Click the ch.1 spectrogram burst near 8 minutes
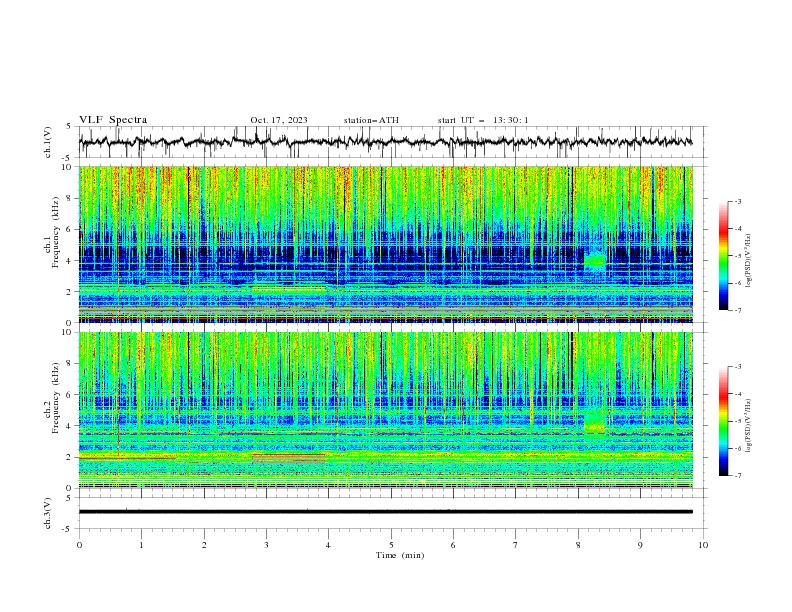The width and height of the screenshot is (792, 612). click(x=595, y=260)
